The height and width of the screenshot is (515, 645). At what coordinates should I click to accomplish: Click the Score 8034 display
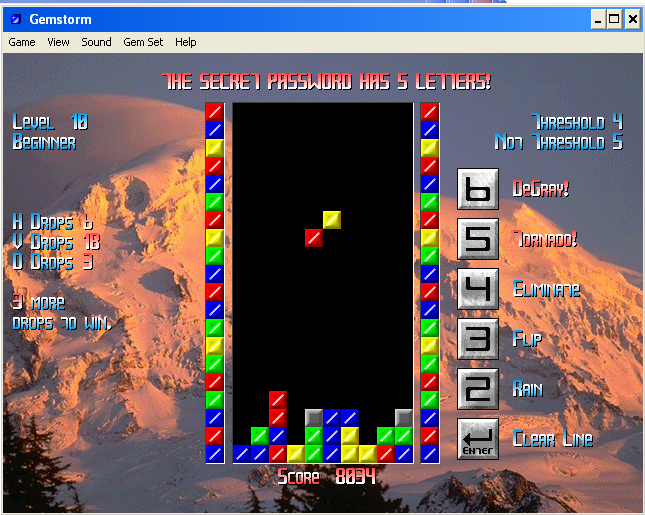(326, 476)
